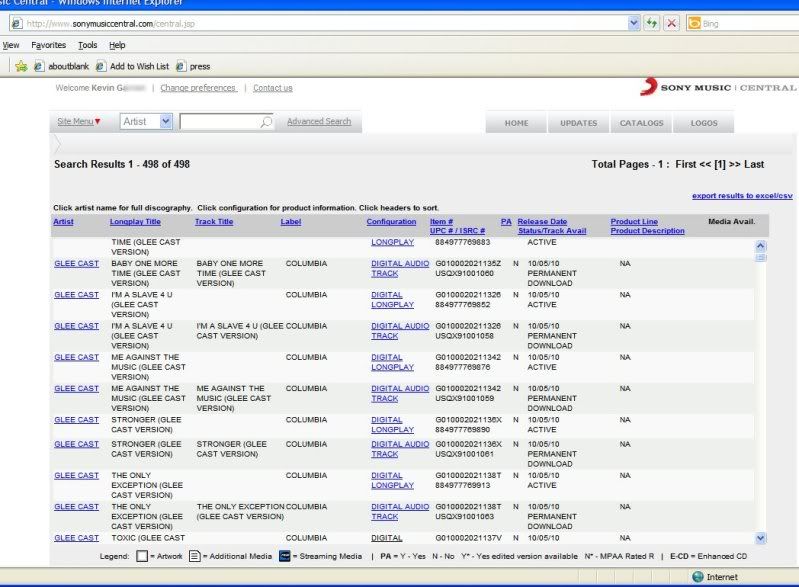Open the aboutblank favorite link
Viewport: 799px width, 587px height.
click(61, 66)
